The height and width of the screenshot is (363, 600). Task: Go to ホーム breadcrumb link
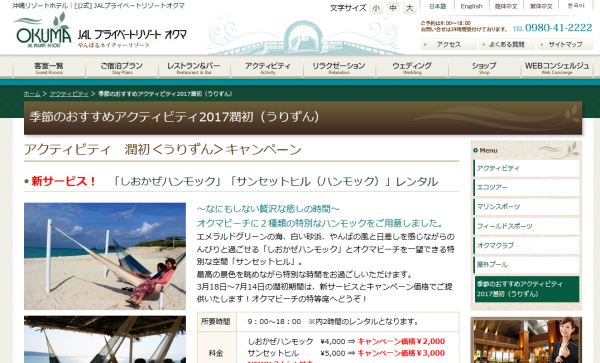pos(32,94)
